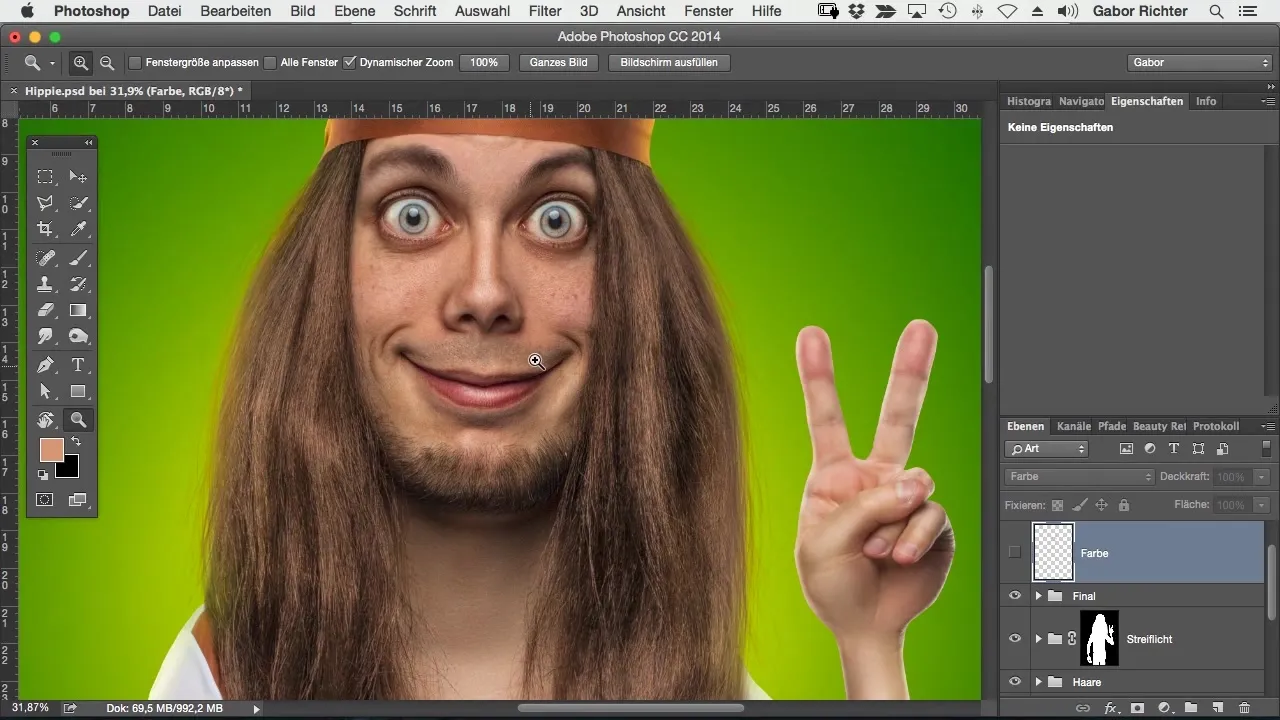Image resolution: width=1280 pixels, height=720 pixels.
Task: Select the Rectangular Marquee tool
Action: pyautogui.click(x=45, y=177)
